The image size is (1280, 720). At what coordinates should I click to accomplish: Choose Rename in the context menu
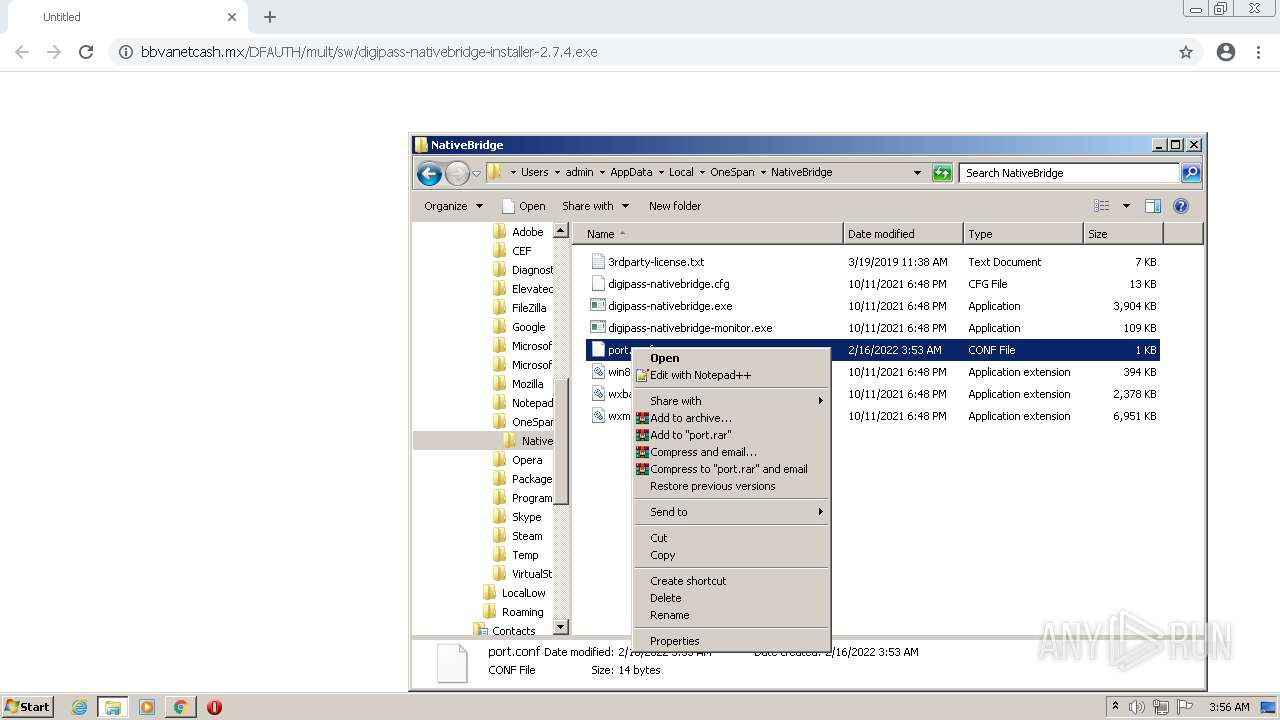732,615
